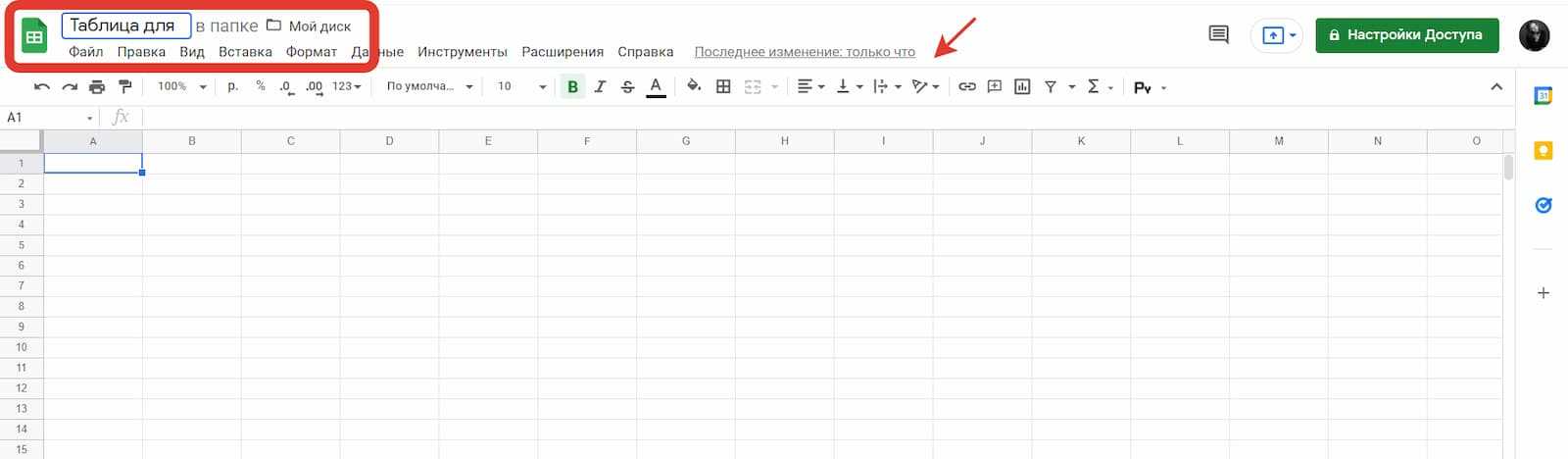Open the fill color paint bucket
Viewport: 1568px width, 459px height.
[x=694, y=87]
